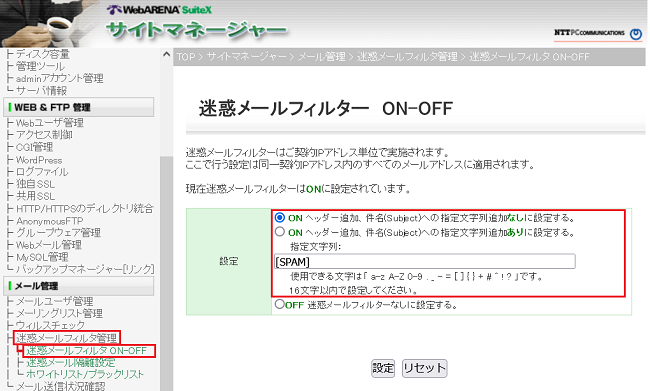Screen dimensions: 650x391
Task: Click the sidebar vertical scrollbar thumb
Action: [x=166, y=274]
